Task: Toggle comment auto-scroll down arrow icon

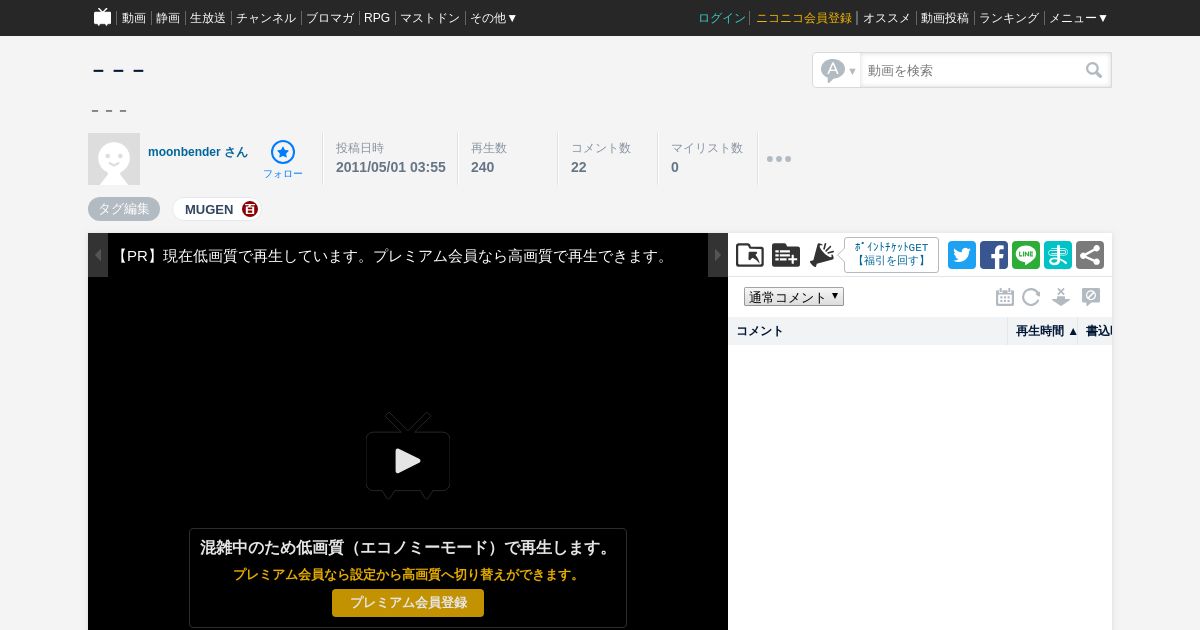Action: click(x=1061, y=297)
